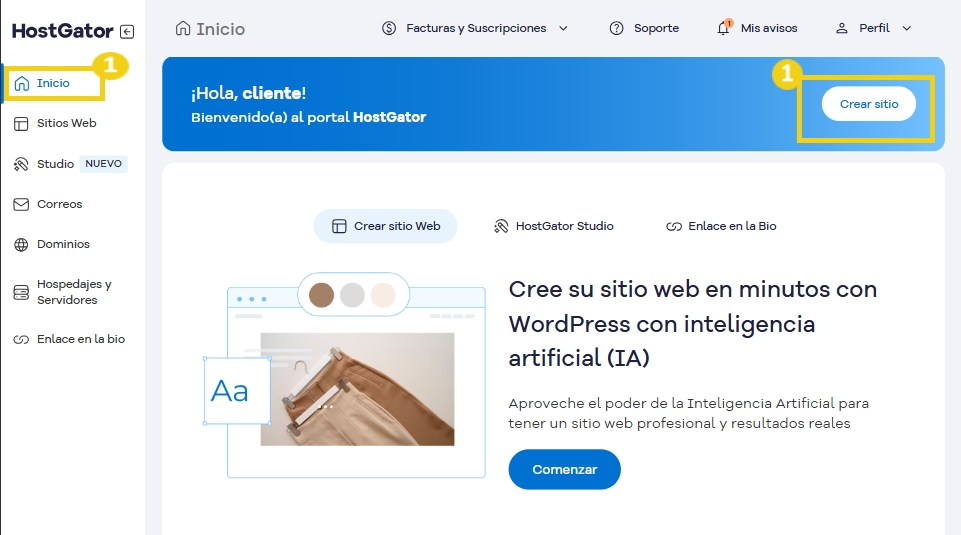Click the Aa typography box in the illustration
This screenshot has width=961, height=535.
coord(237,391)
